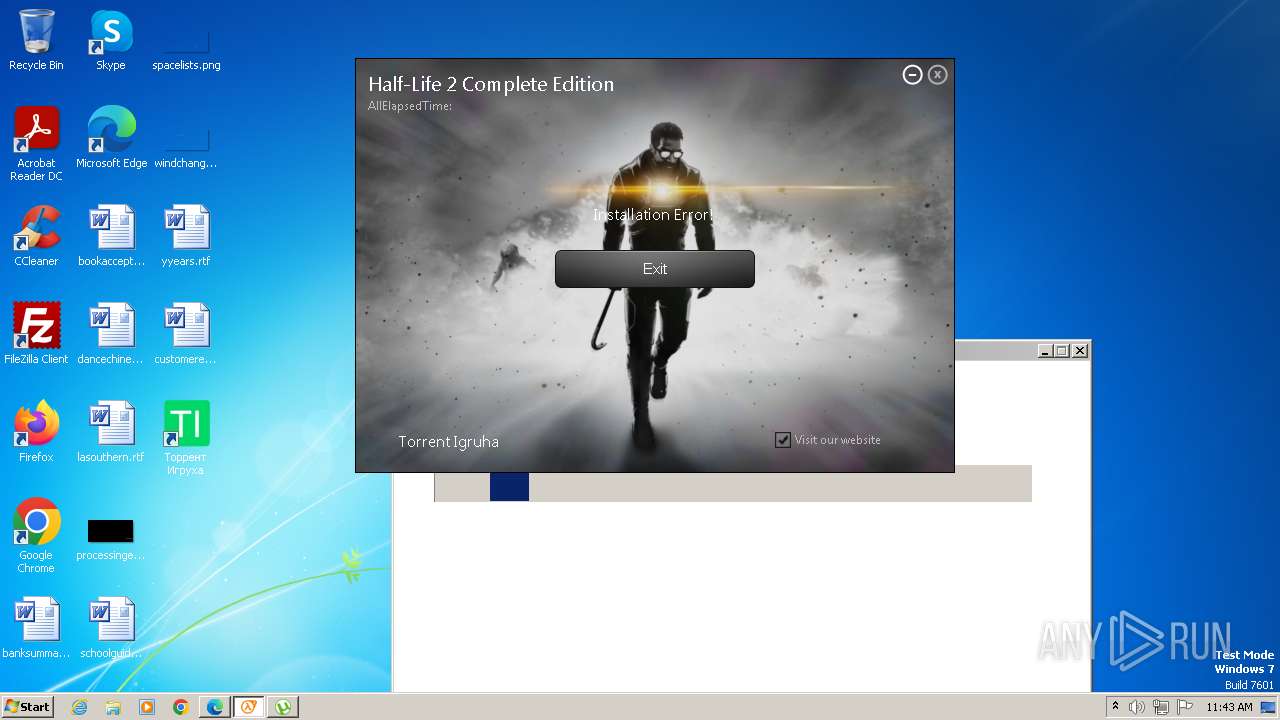
Task: Open the uTorrent taskbar item
Action: [283, 707]
